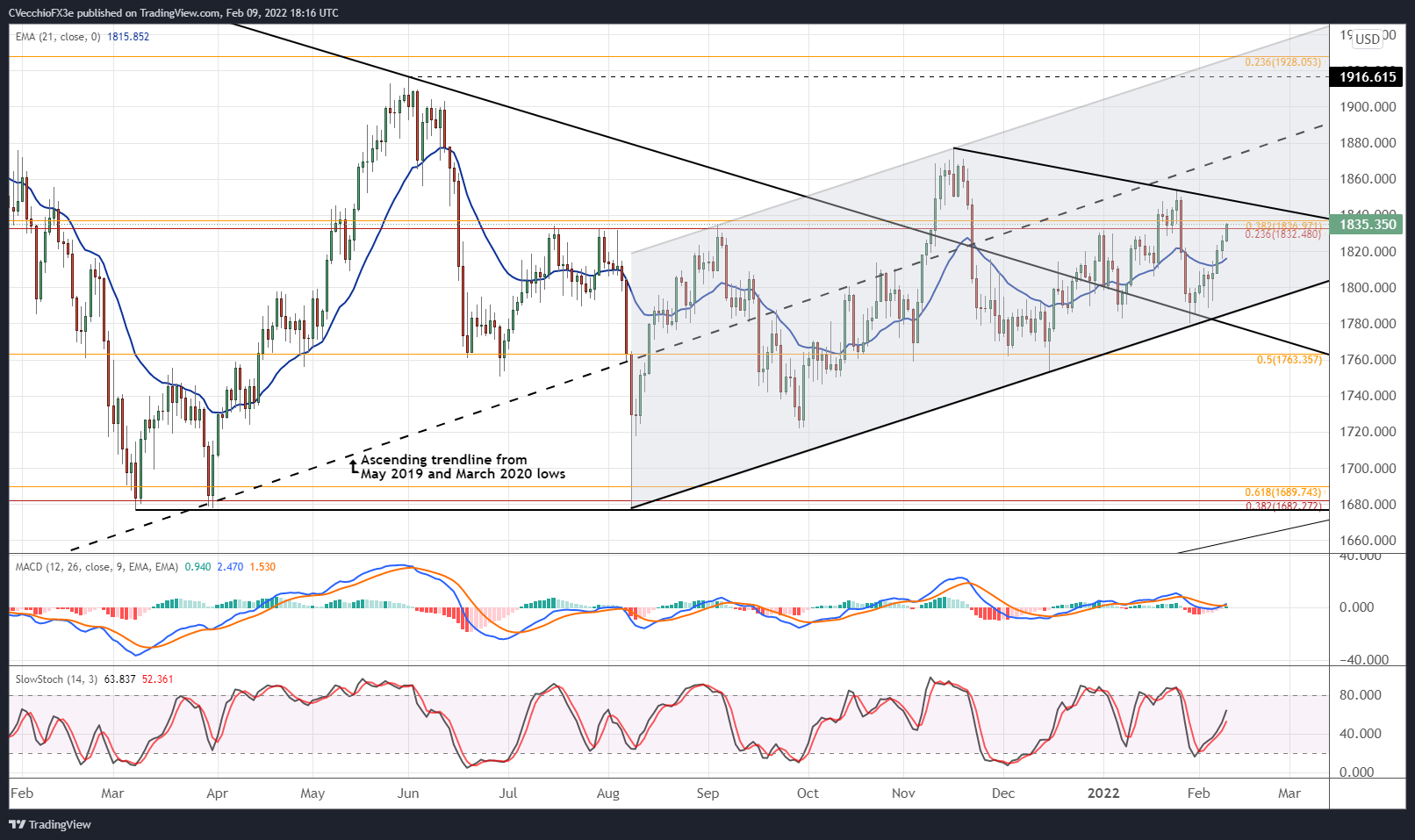Click the Sep label on time axis
Screen dimensions: 1415x840
click(707, 793)
